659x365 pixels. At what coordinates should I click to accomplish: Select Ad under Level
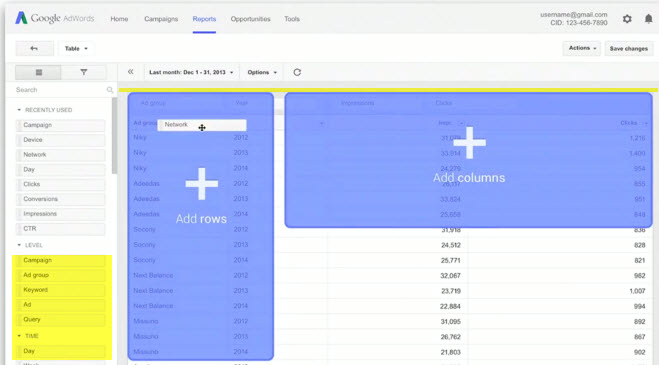pyautogui.click(x=61, y=304)
